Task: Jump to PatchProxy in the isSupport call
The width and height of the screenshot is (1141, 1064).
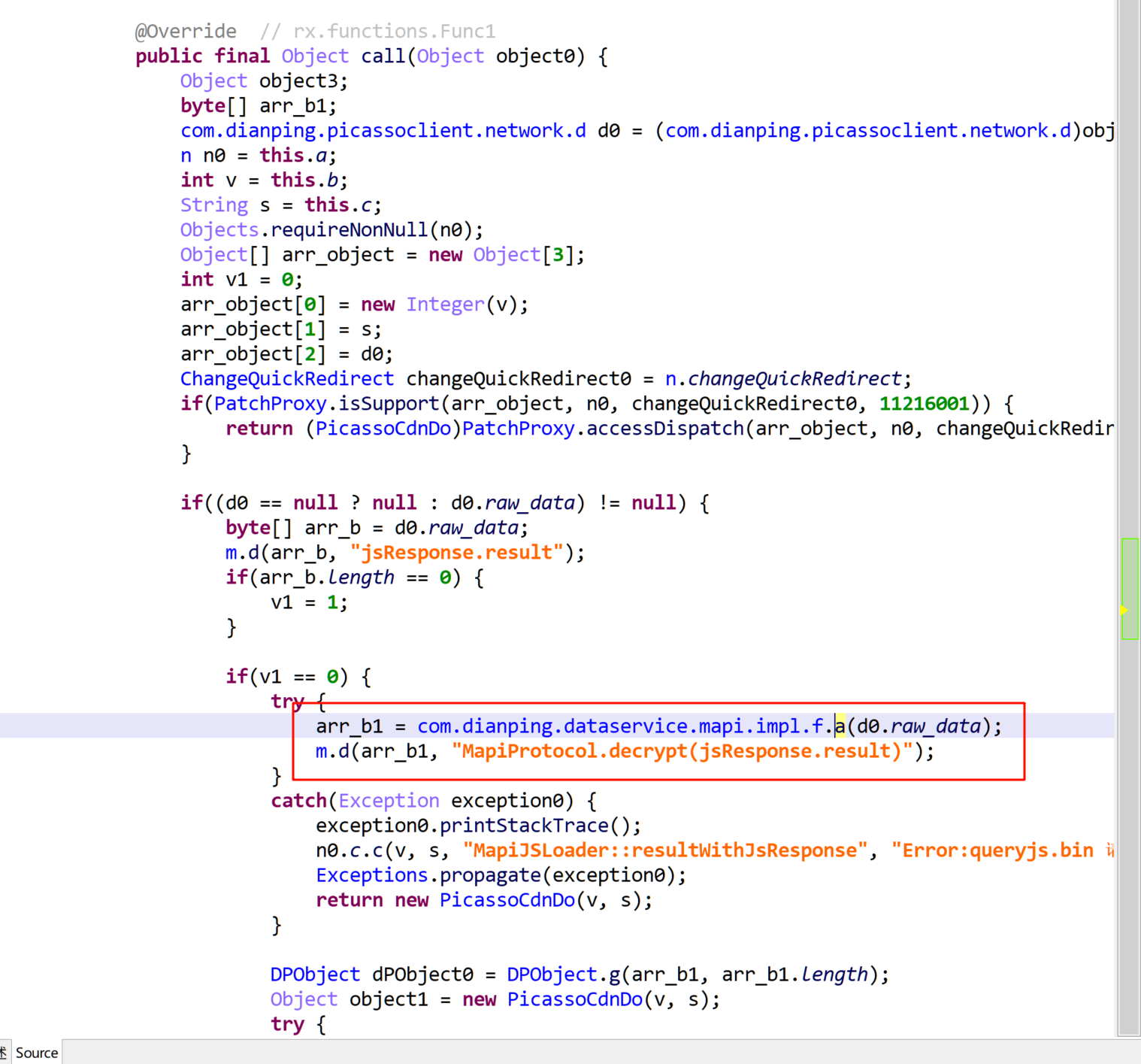Action: [270, 404]
